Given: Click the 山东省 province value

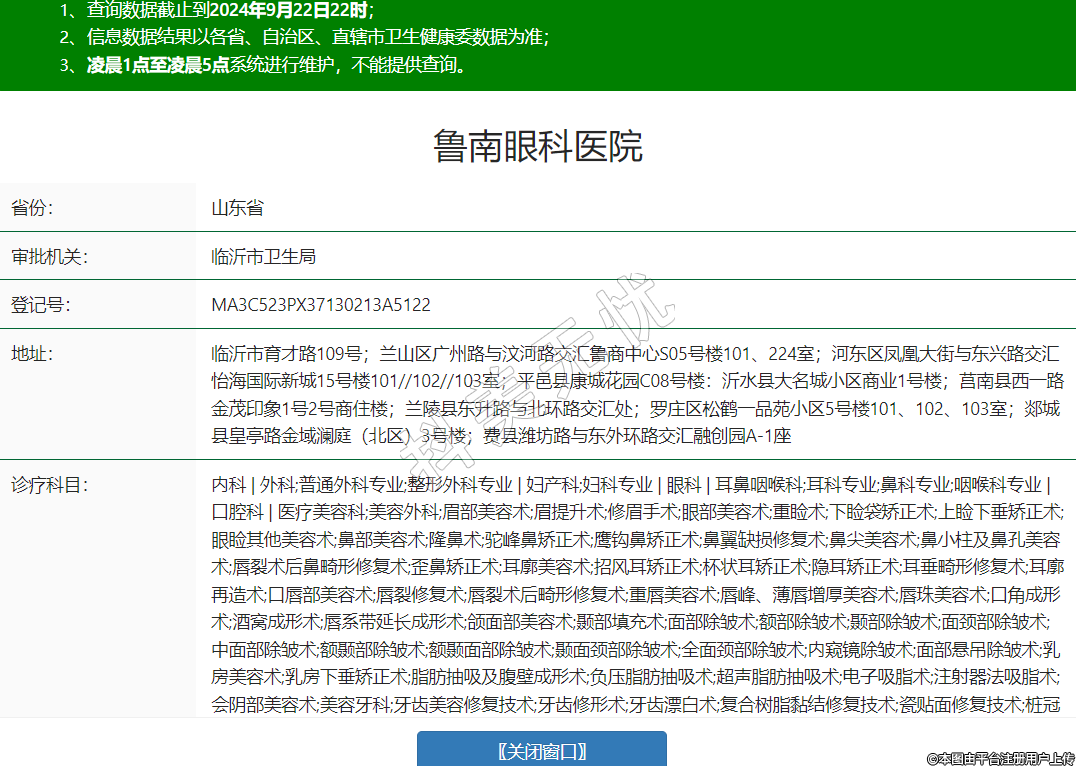Looking at the screenshot, I should click(x=238, y=208).
